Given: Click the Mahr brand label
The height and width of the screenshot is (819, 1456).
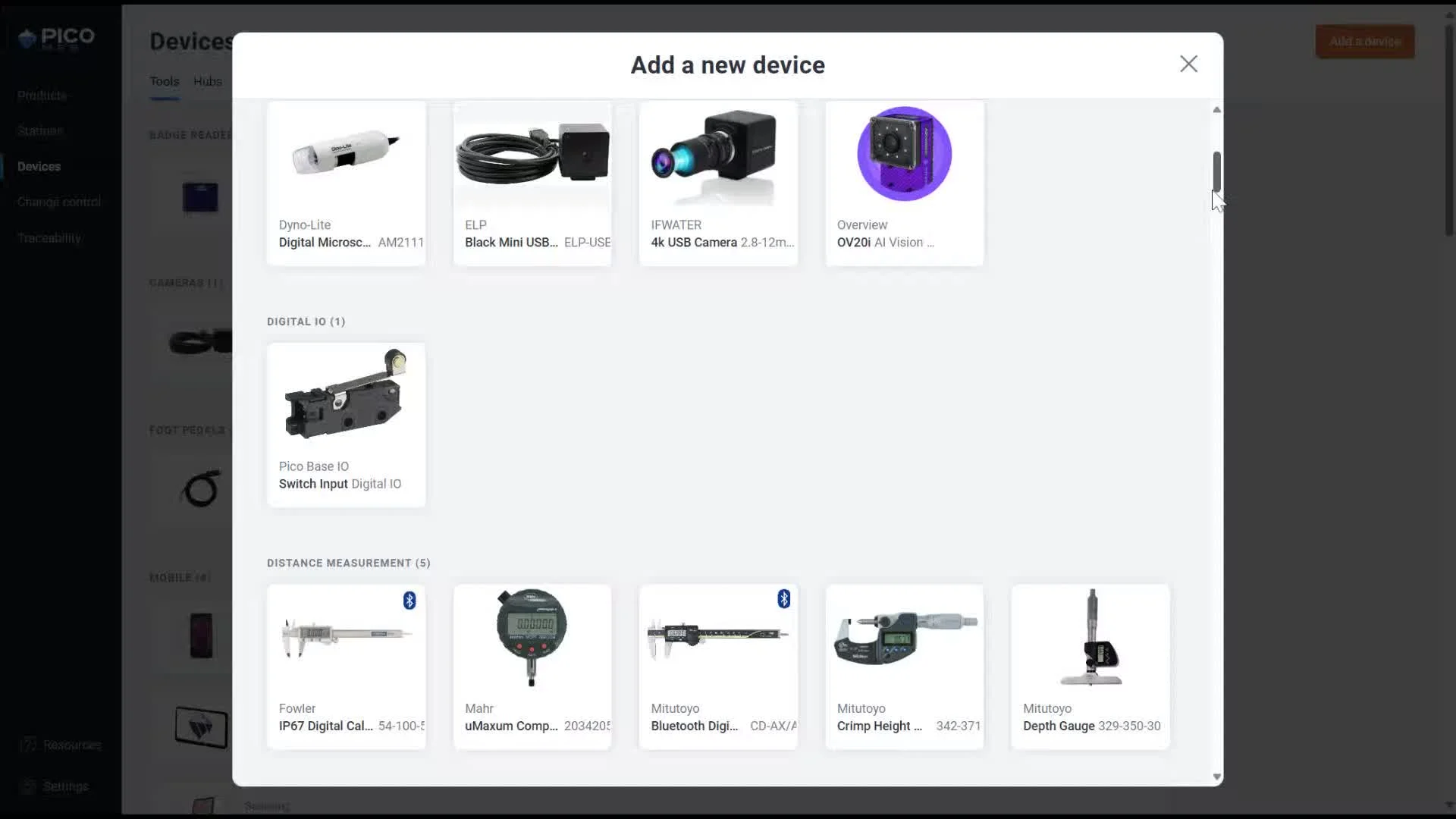Looking at the screenshot, I should (479, 708).
